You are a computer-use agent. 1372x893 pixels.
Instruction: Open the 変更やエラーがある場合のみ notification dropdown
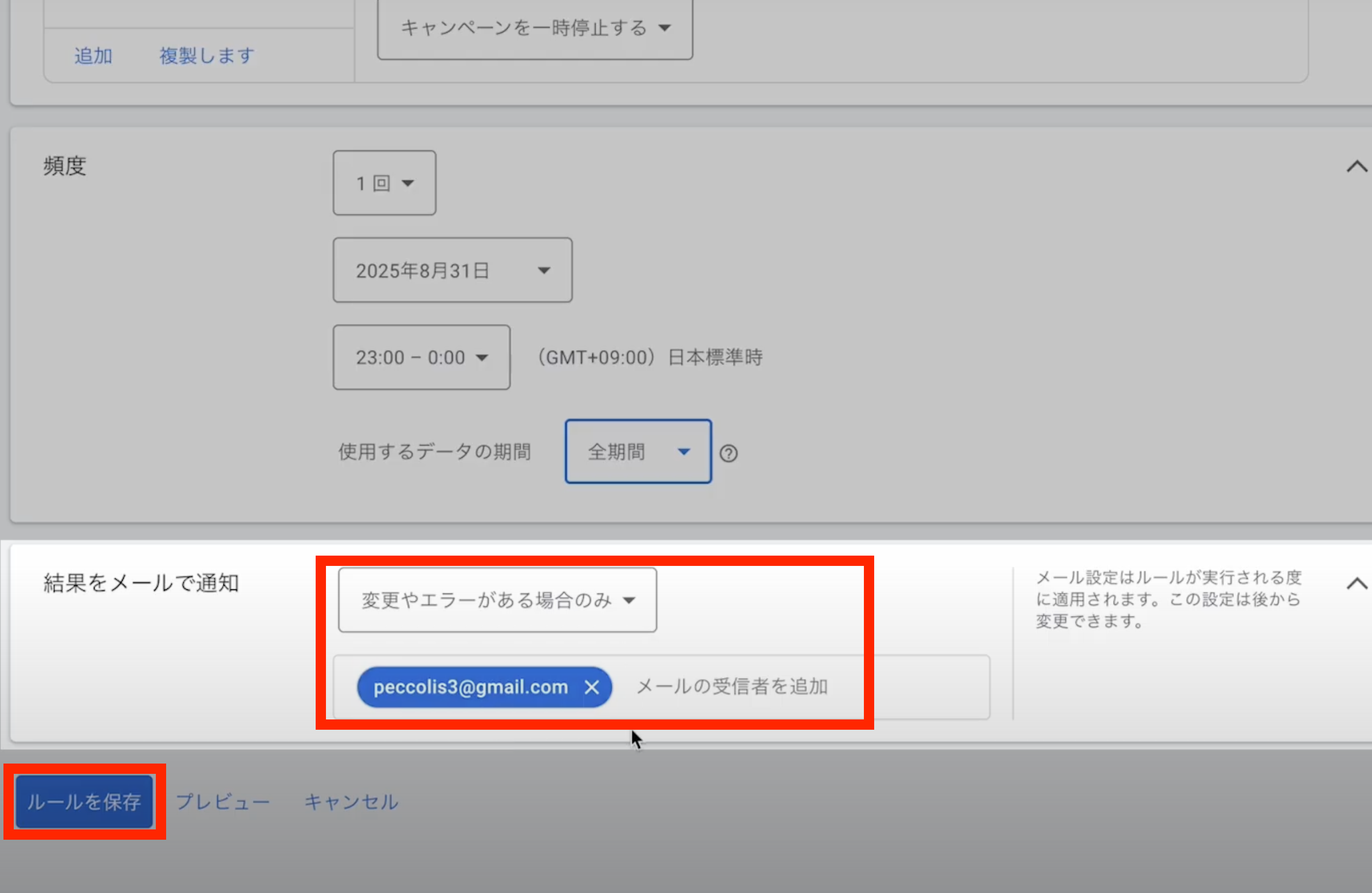coord(497,600)
